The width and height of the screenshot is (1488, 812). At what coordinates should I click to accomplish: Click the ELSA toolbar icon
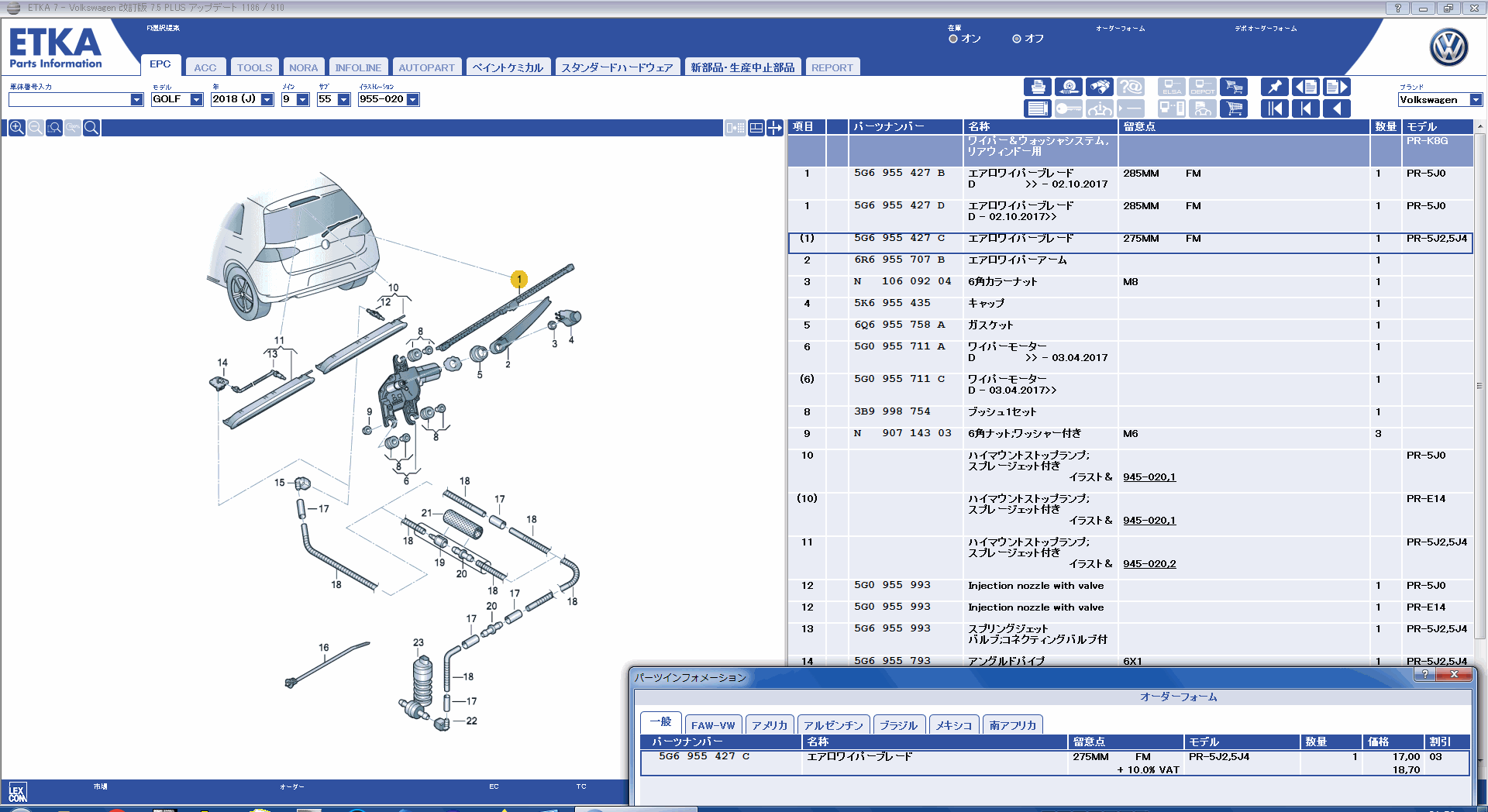pyautogui.click(x=1172, y=87)
